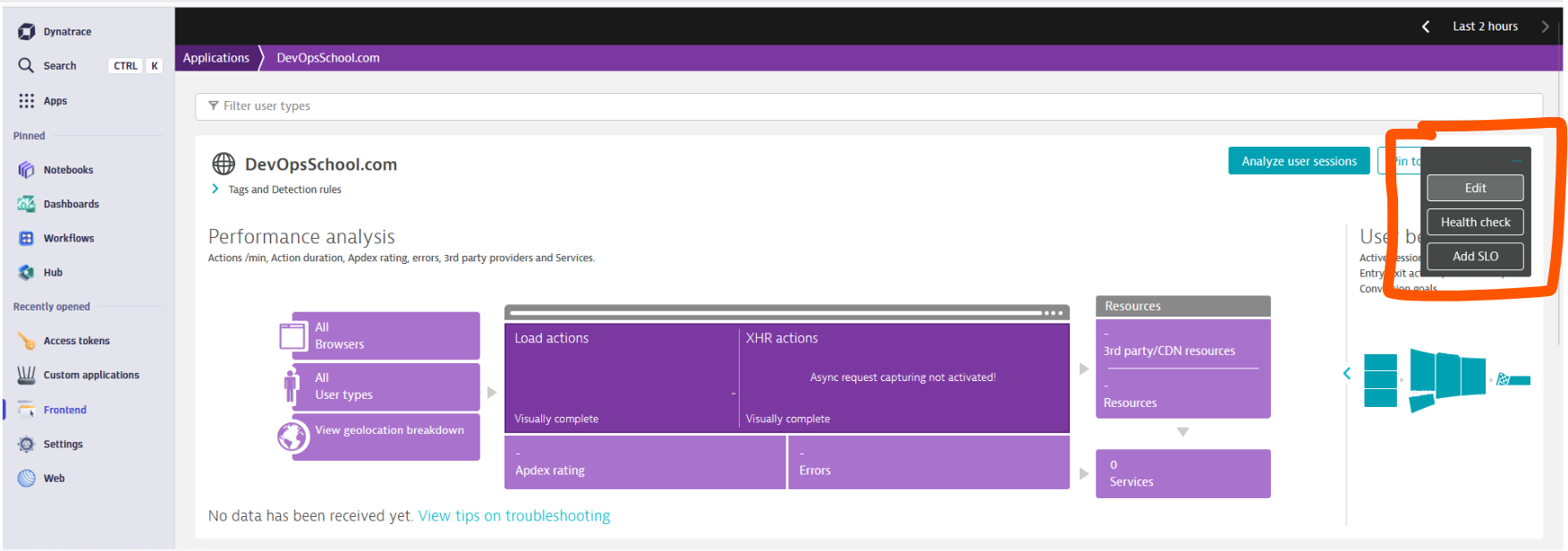Click the Pinned section label

pos(29,136)
